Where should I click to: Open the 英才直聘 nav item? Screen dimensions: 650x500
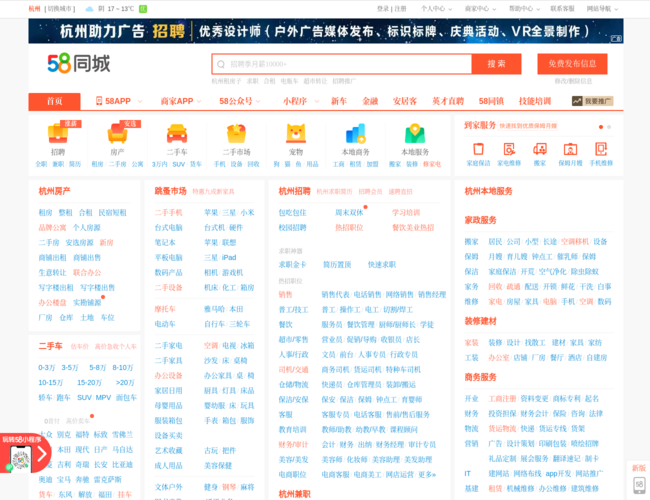click(448, 101)
